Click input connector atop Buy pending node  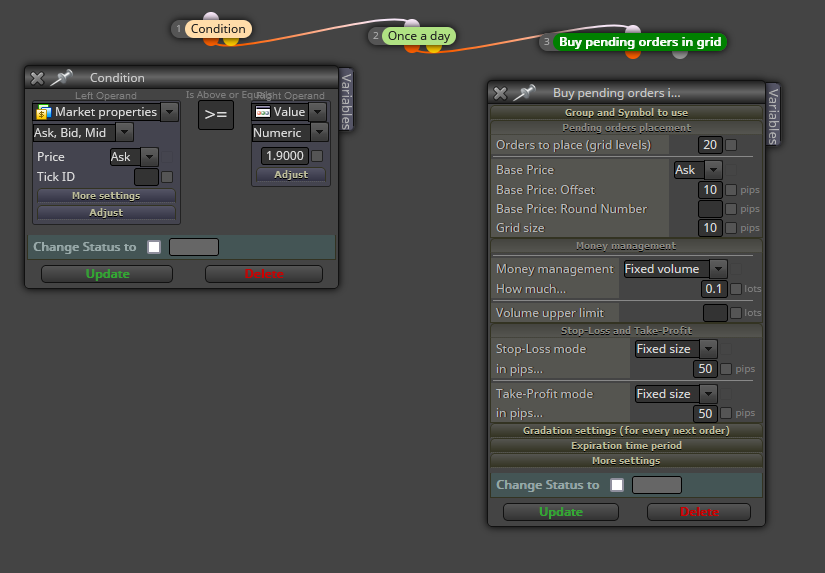point(633,28)
